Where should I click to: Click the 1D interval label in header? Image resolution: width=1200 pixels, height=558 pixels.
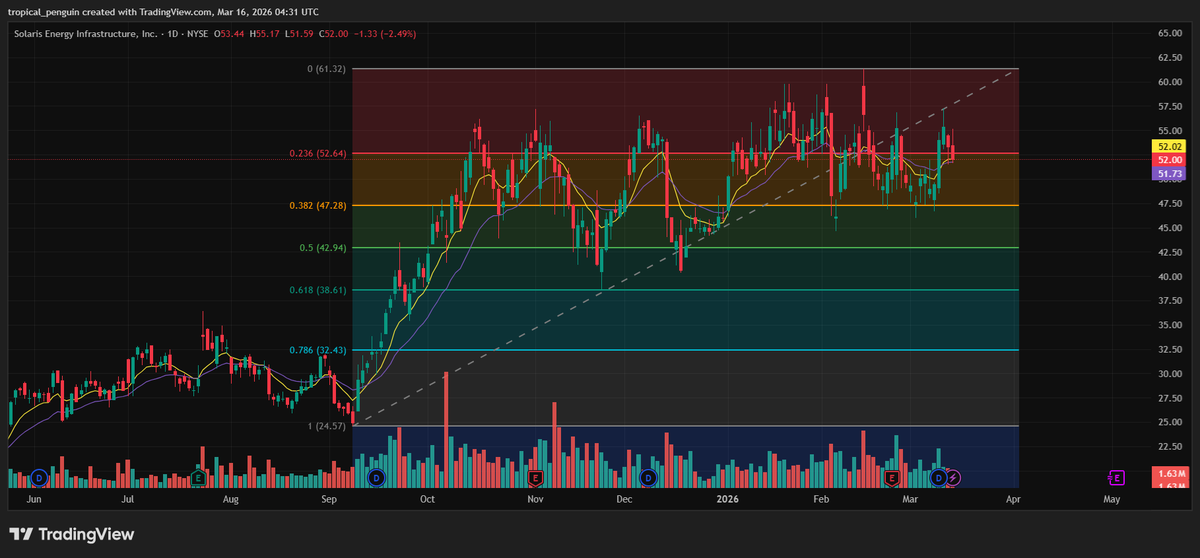[x=175, y=33]
